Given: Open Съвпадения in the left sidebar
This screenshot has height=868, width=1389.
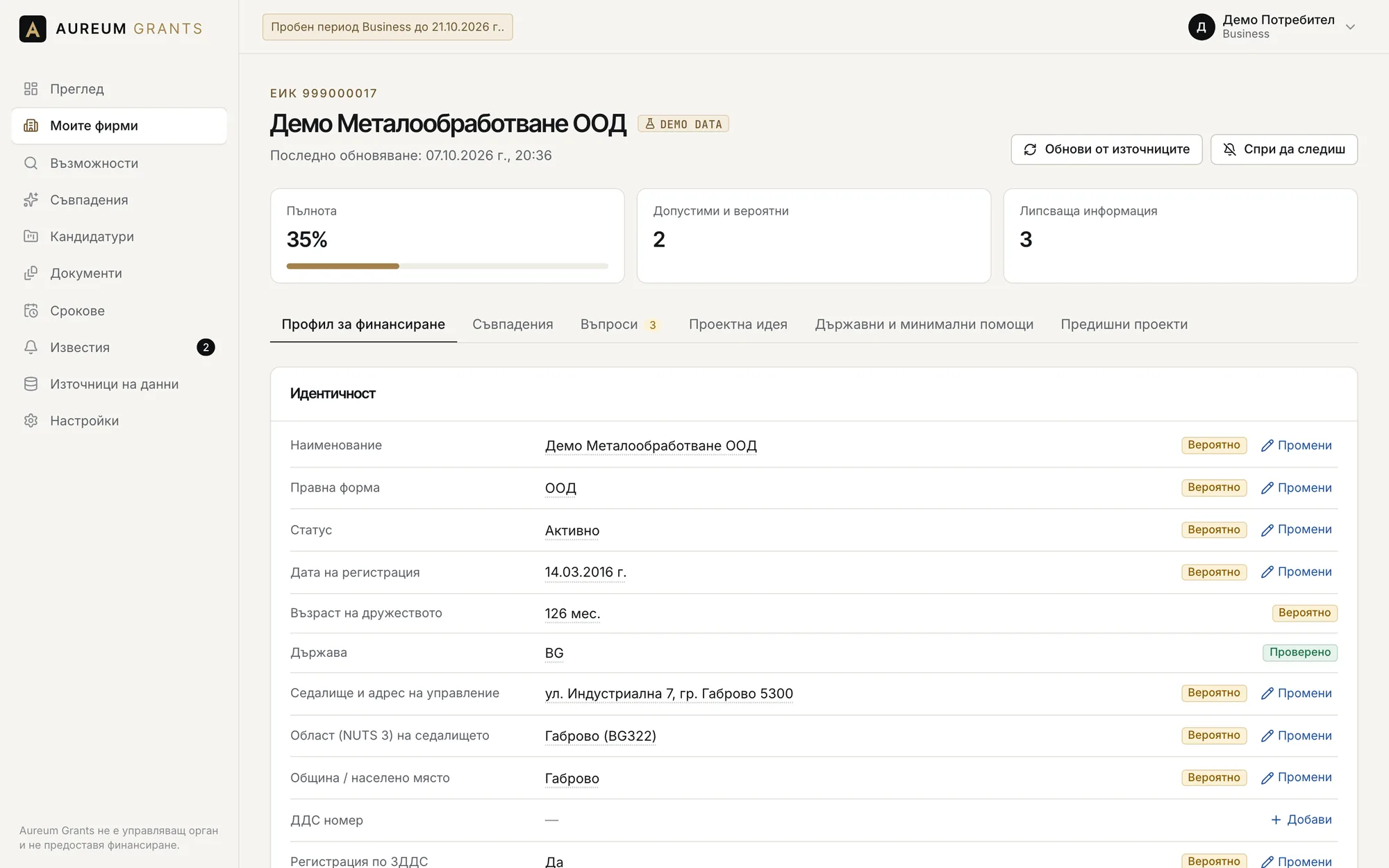Looking at the screenshot, I should [119, 200].
